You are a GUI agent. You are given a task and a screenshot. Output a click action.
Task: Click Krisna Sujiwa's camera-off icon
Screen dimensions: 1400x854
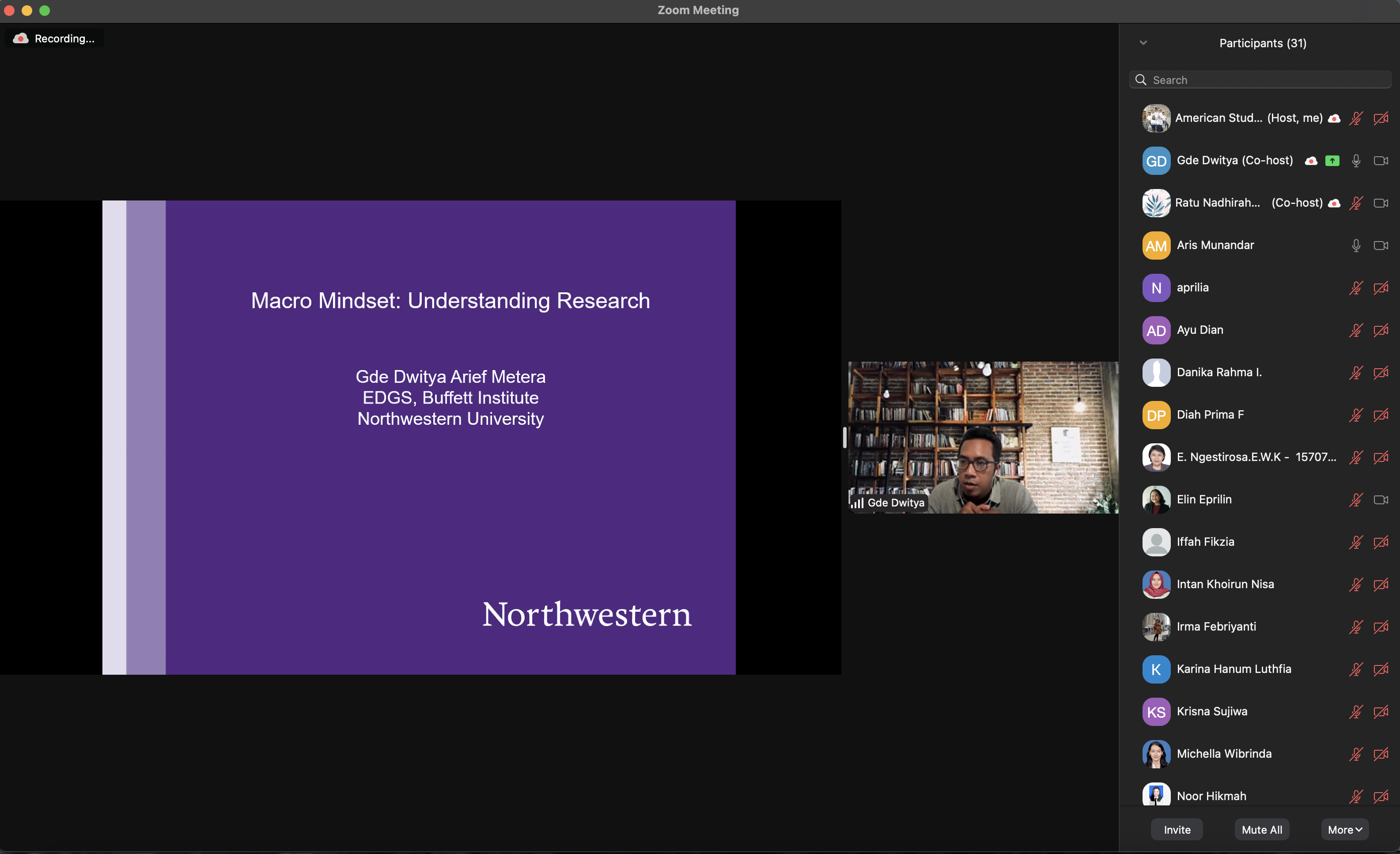[x=1381, y=712]
